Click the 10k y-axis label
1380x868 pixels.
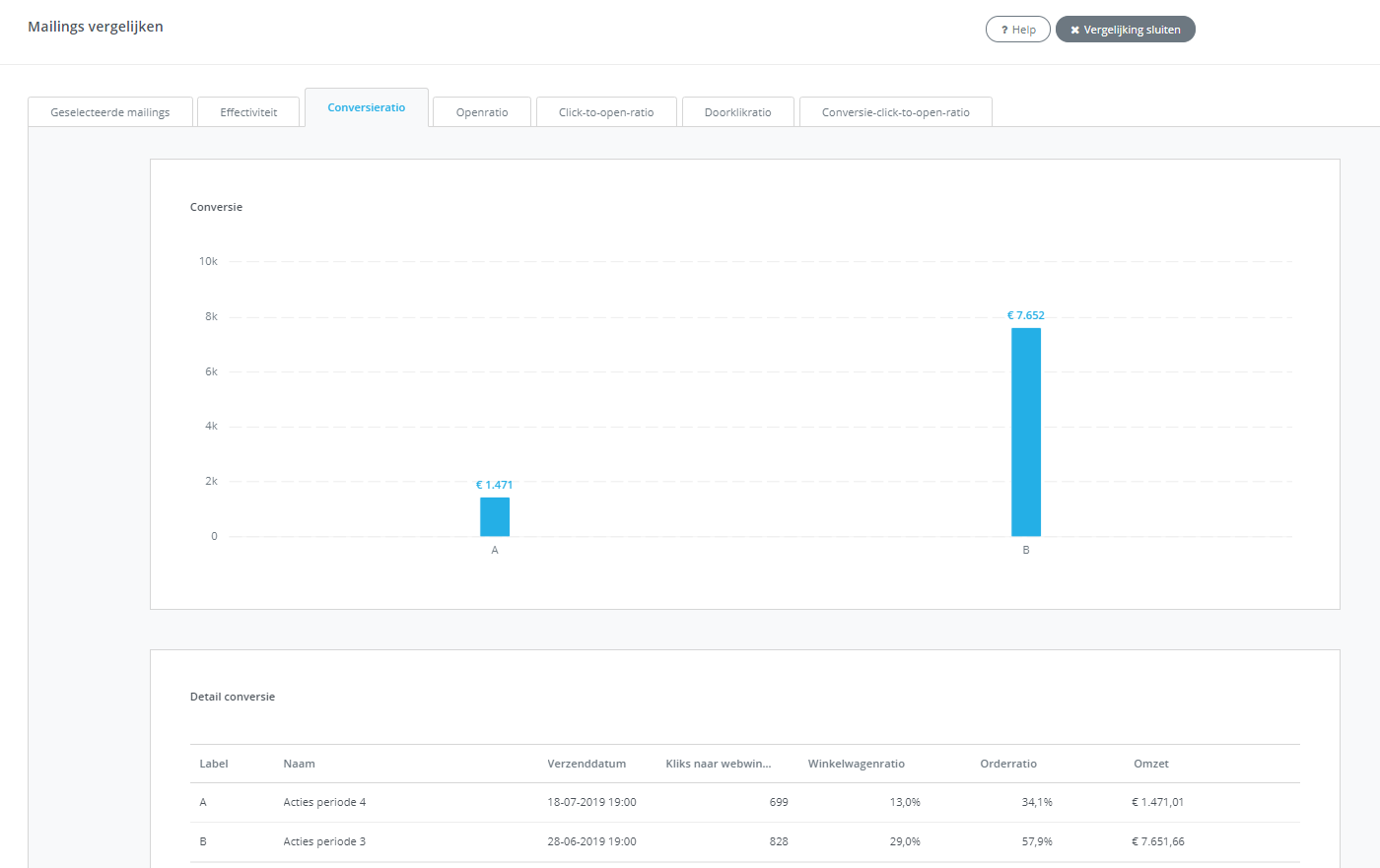point(208,261)
